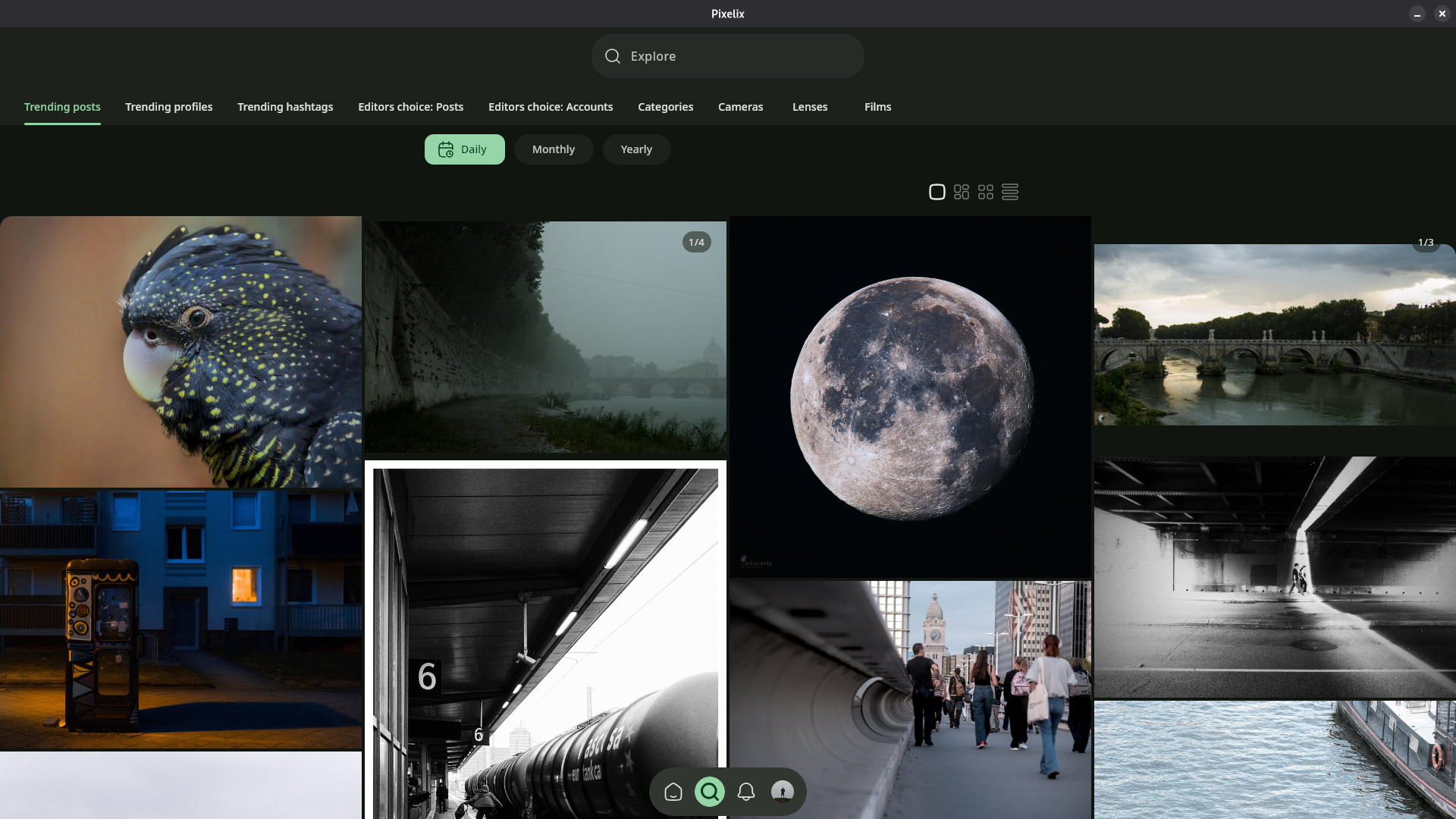Open the boat on water photo

point(1275,760)
